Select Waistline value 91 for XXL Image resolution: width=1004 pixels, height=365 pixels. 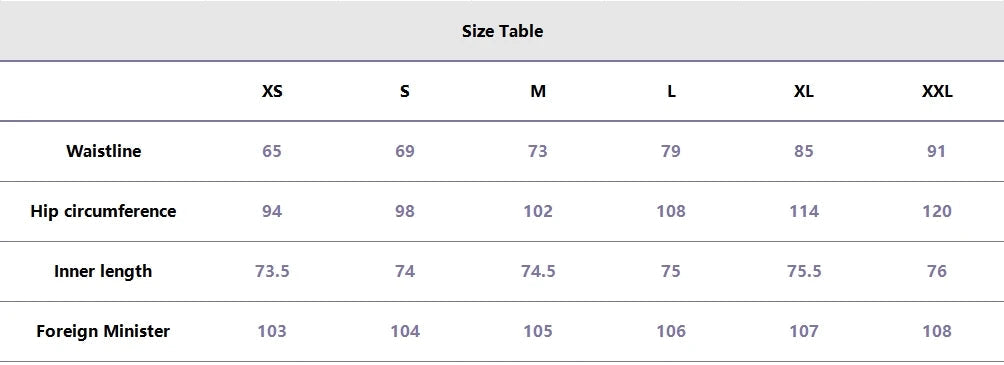coord(936,151)
